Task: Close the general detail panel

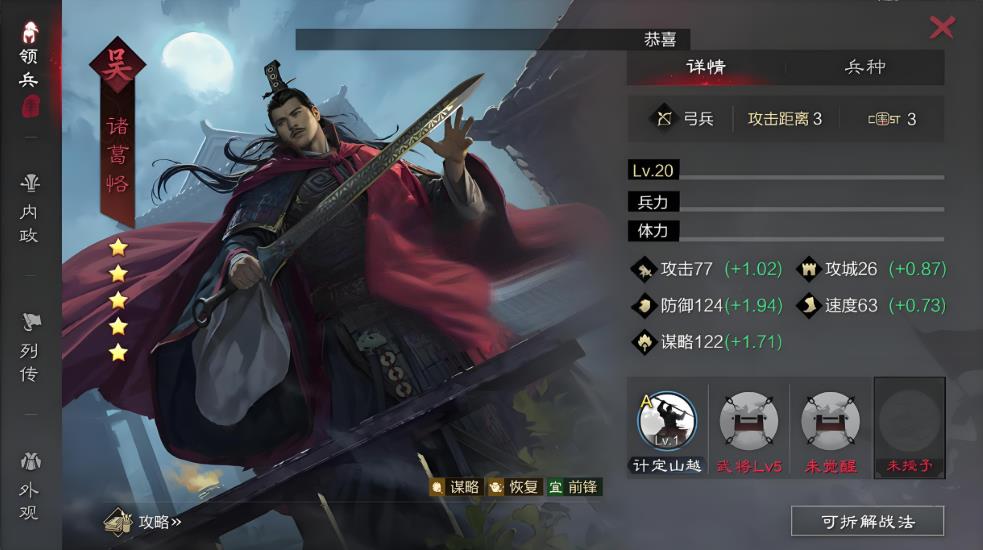Action: [942, 28]
